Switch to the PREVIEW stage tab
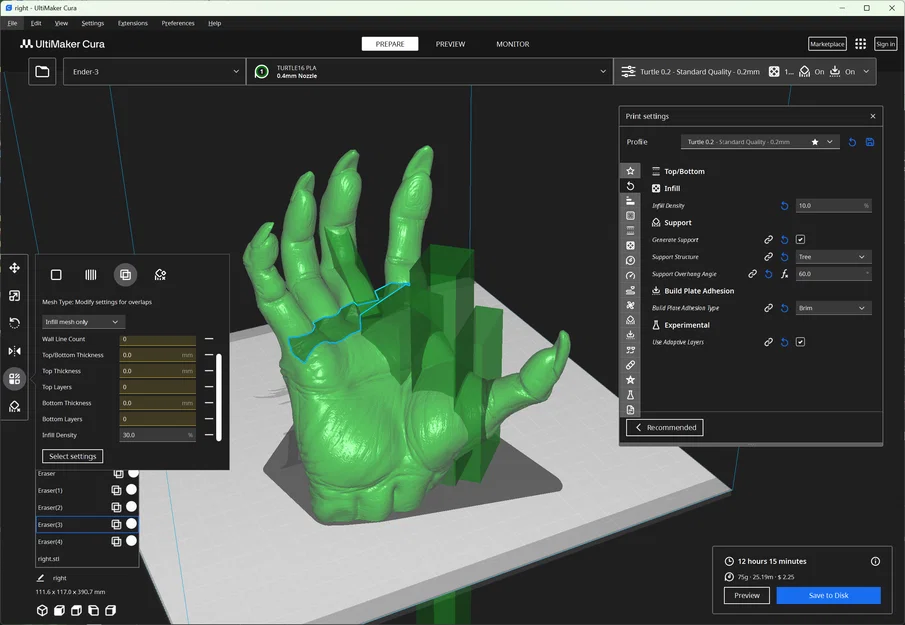905x625 pixels. (x=450, y=44)
